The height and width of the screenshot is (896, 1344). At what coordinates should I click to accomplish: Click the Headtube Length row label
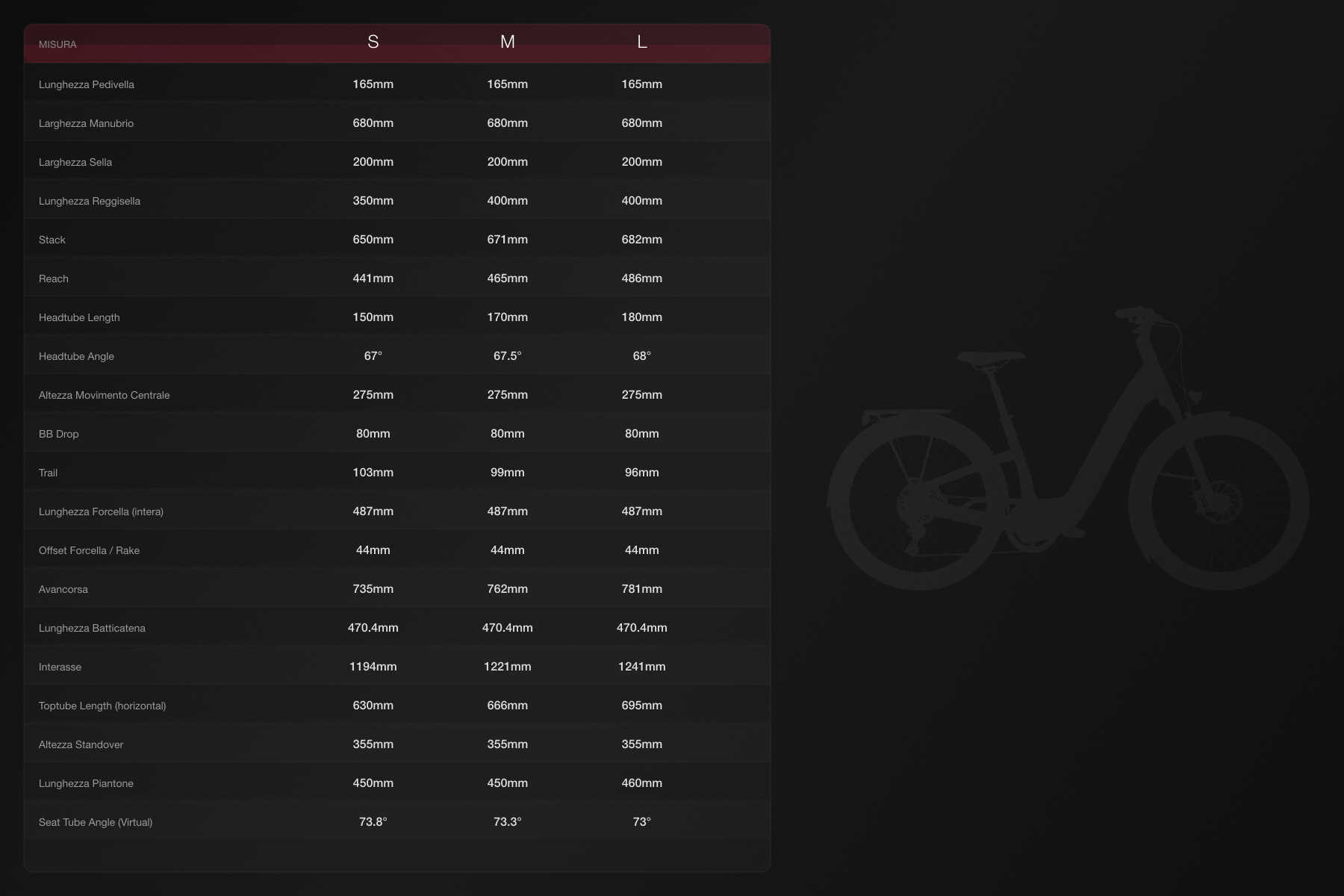pyautogui.click(x=79, y=318)
